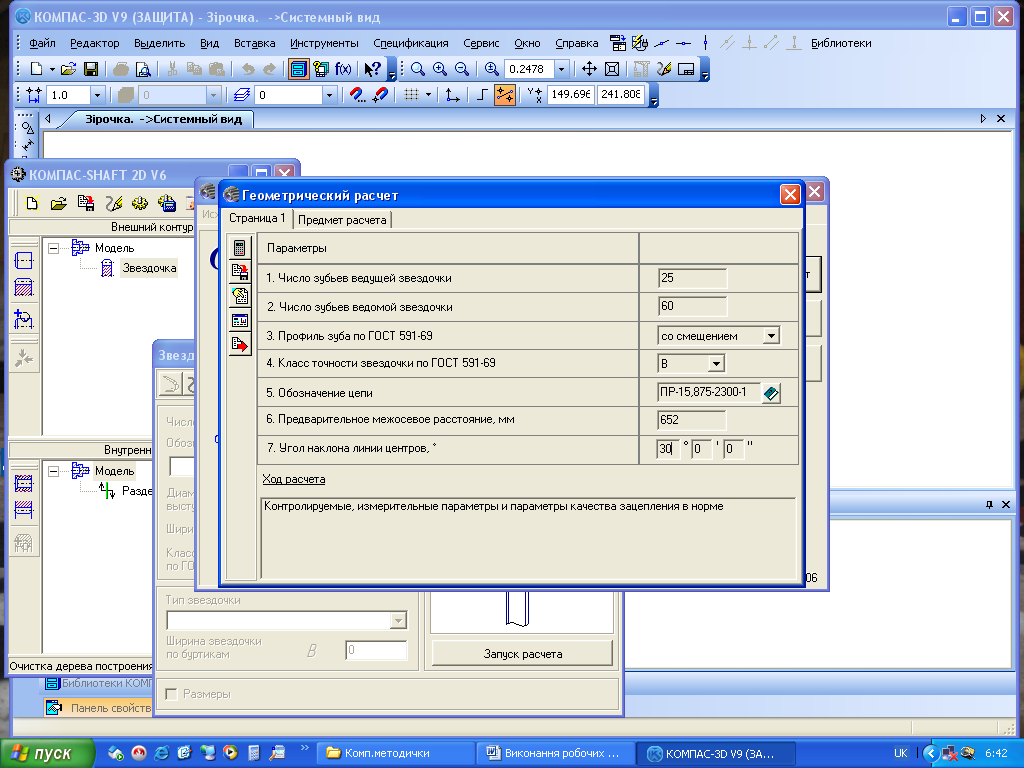
Task: Select the Страница 1 tab
Action: pos(257,218)
